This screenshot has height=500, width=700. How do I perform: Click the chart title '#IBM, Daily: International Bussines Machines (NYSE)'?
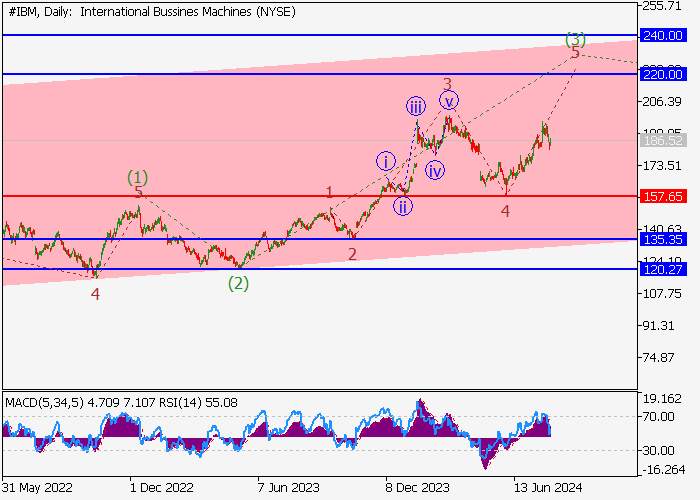(152, 12)
